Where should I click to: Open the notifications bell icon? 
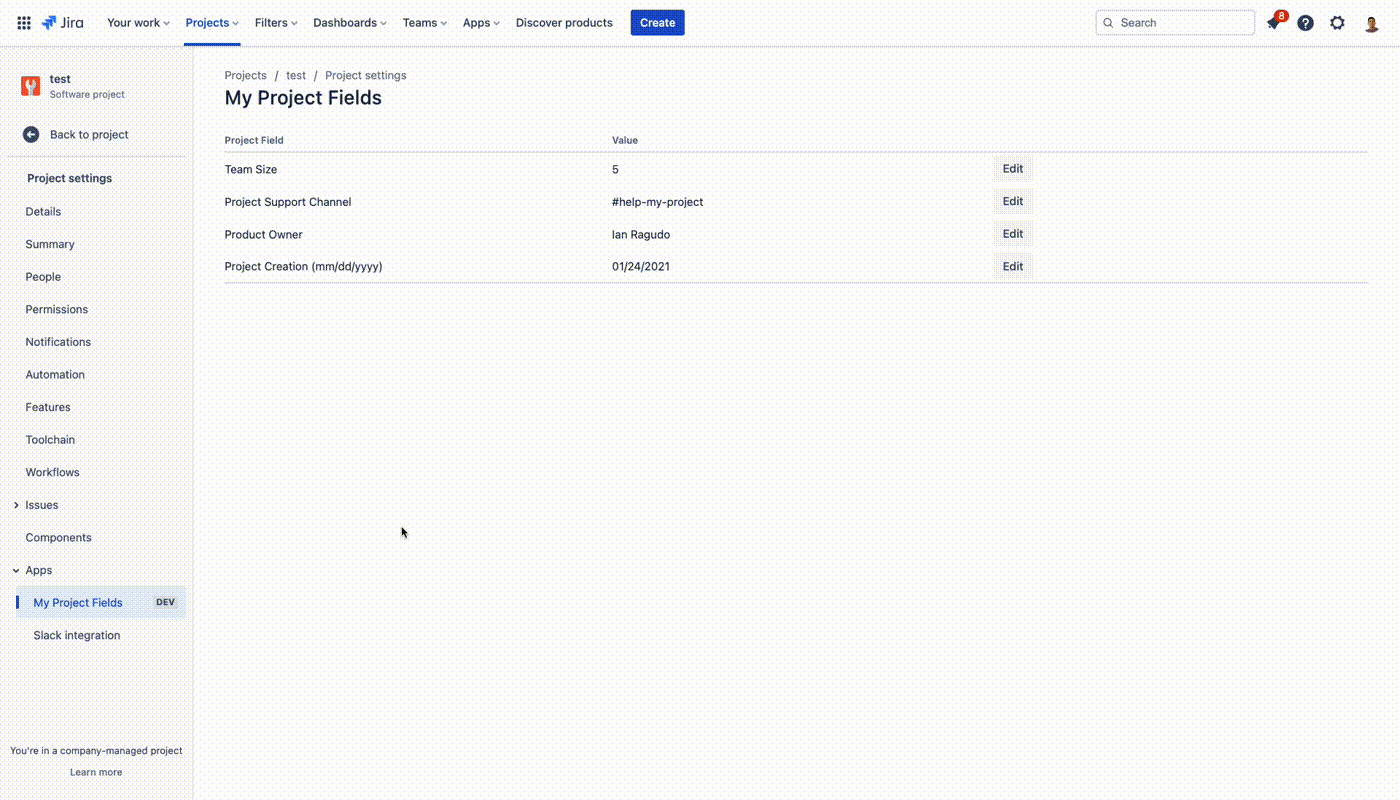[1273, 23]
